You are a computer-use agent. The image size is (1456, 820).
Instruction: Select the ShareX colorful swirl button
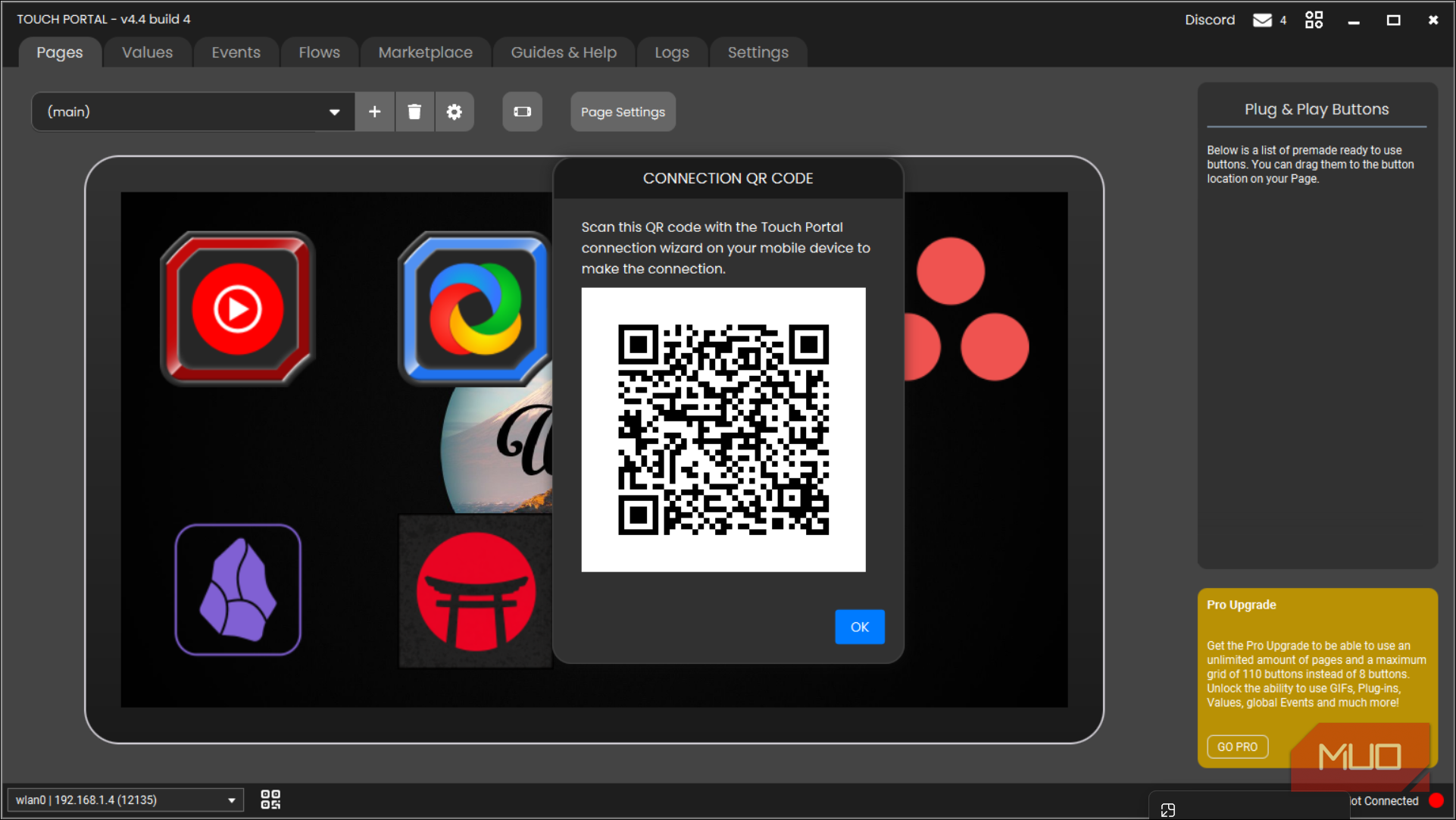(x=475, y=308)
